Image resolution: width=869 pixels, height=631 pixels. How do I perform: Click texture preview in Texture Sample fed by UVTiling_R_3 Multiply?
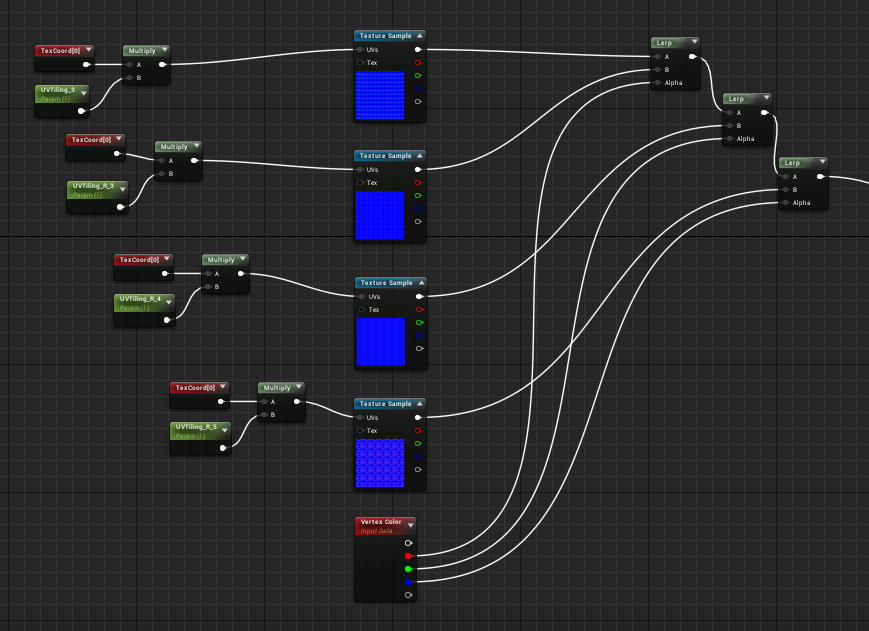pos(380,215)
